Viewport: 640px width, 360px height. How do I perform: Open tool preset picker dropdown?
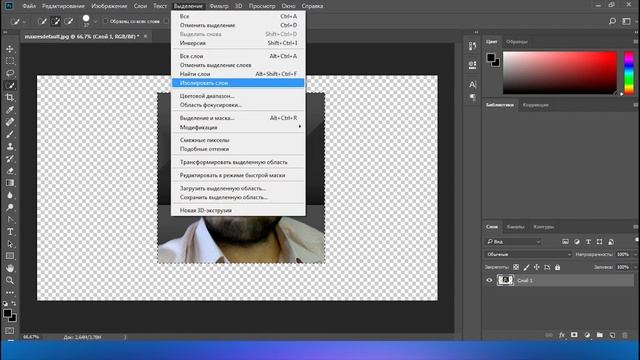24,21
